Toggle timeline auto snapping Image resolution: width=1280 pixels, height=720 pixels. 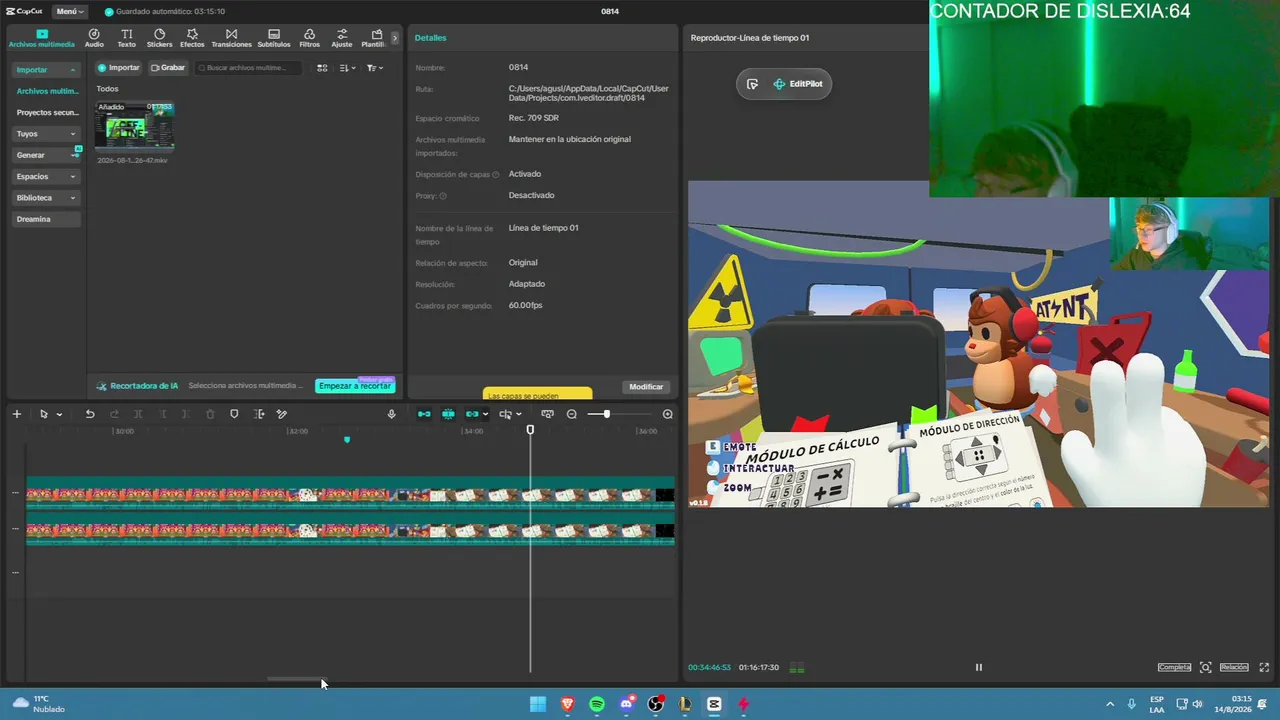tap(448, 414)
